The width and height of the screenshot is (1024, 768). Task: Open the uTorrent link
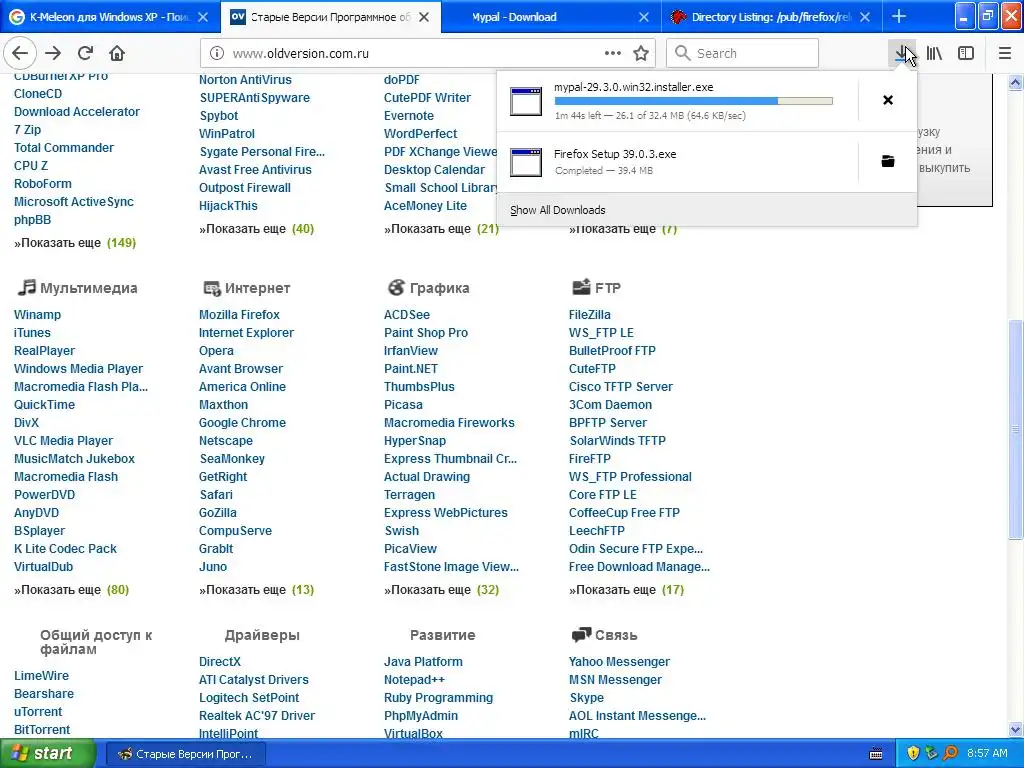[38, 712]
